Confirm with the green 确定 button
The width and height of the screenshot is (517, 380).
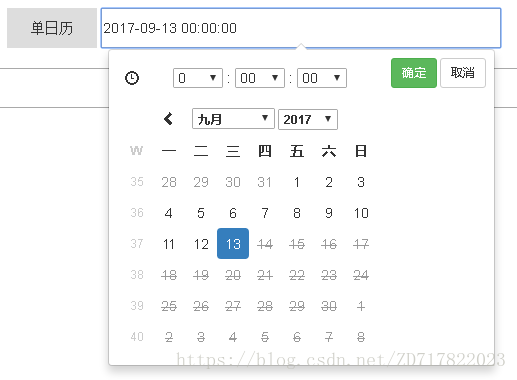click(x=414, y=73)
